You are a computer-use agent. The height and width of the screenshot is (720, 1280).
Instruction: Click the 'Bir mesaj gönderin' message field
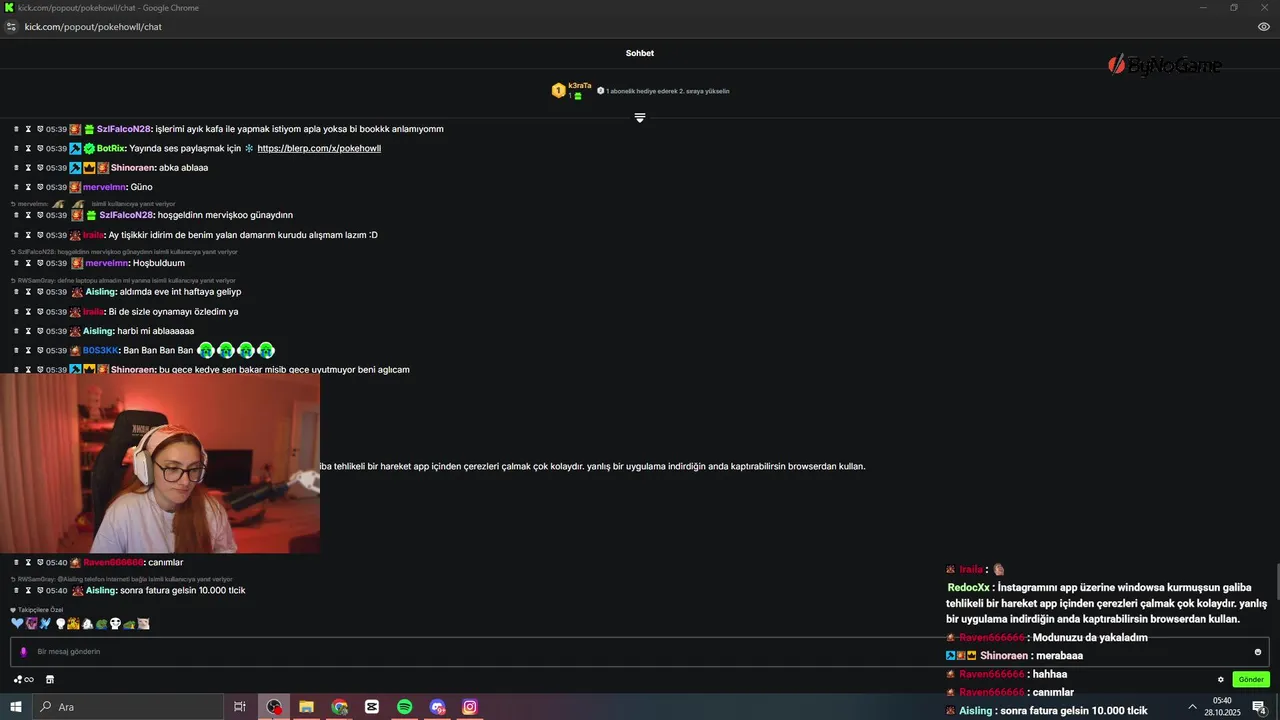point(640,652)
